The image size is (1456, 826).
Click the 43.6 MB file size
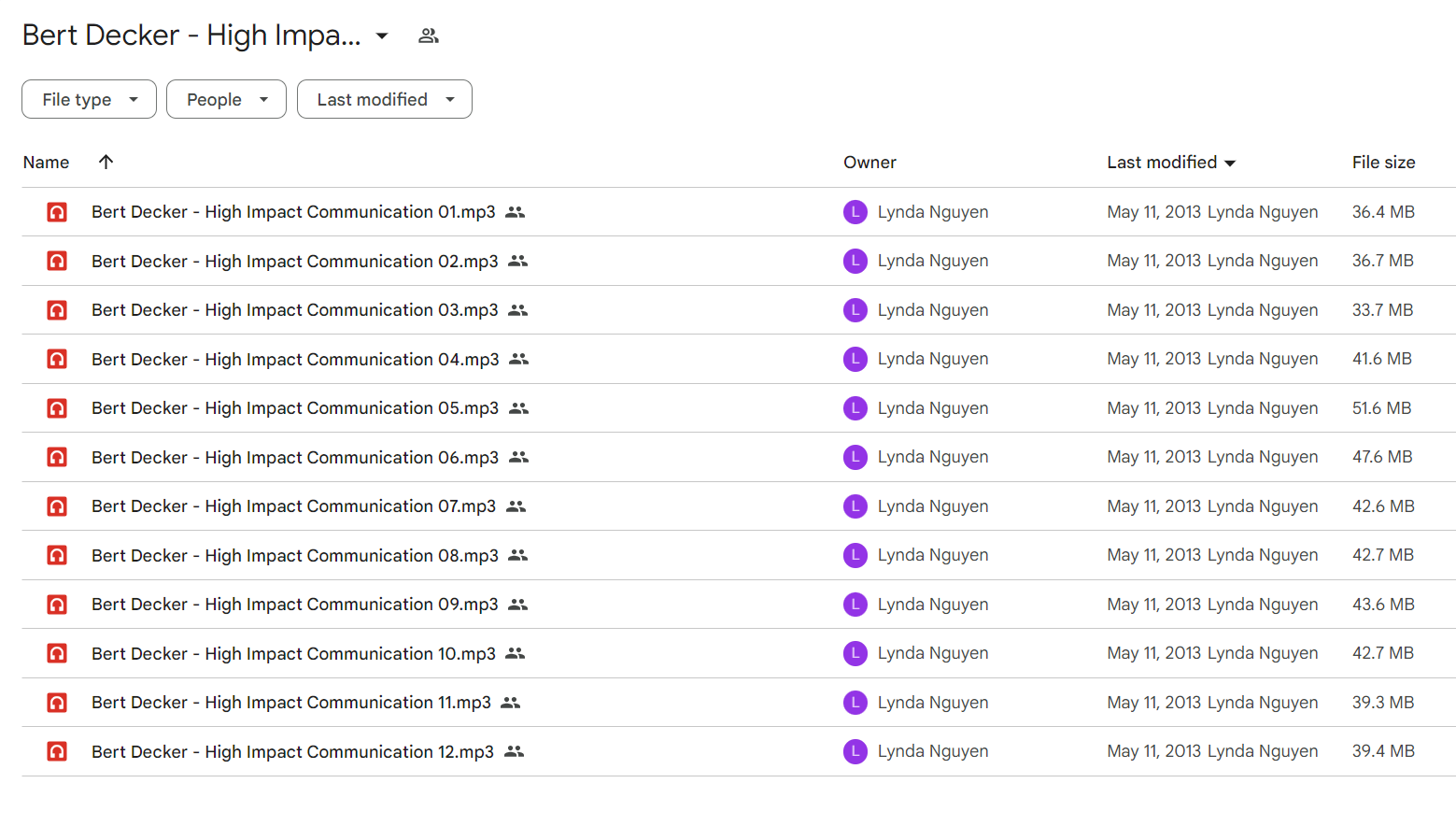(x=1383, y=605)
